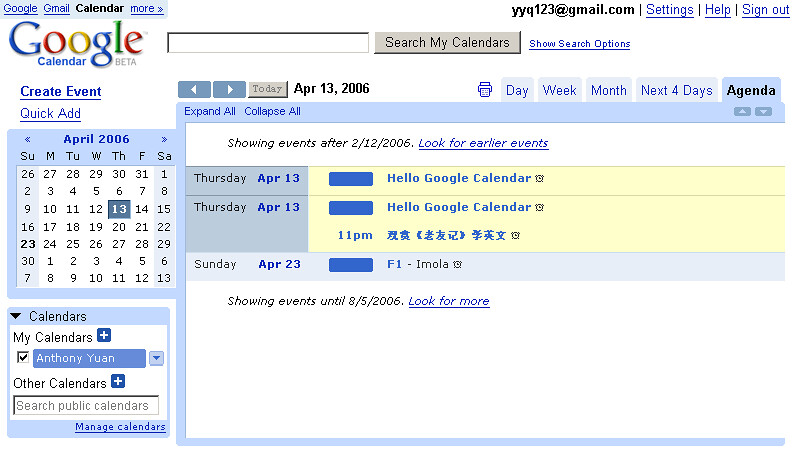Screen dimensions: 792x453
Task: Toggle the Anthony Yuan calendar checkbox
Action: click(23, 358)
